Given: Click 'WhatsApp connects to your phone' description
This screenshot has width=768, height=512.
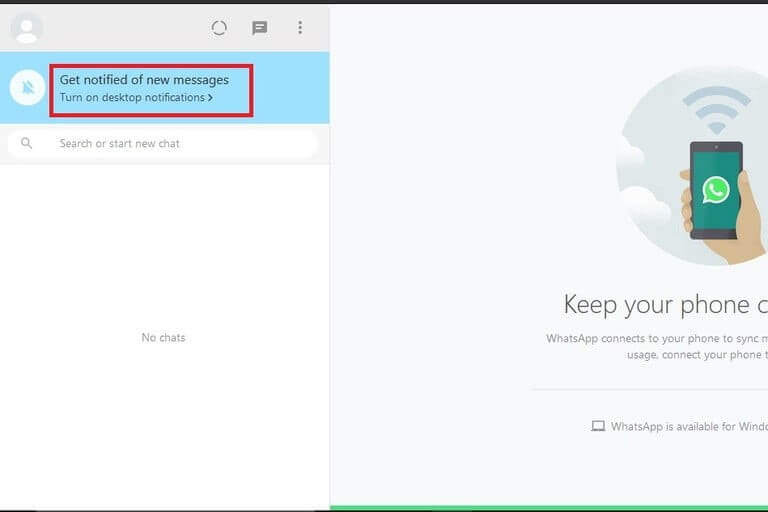Looking at the screenshot, I should click(x=657, y=346).
